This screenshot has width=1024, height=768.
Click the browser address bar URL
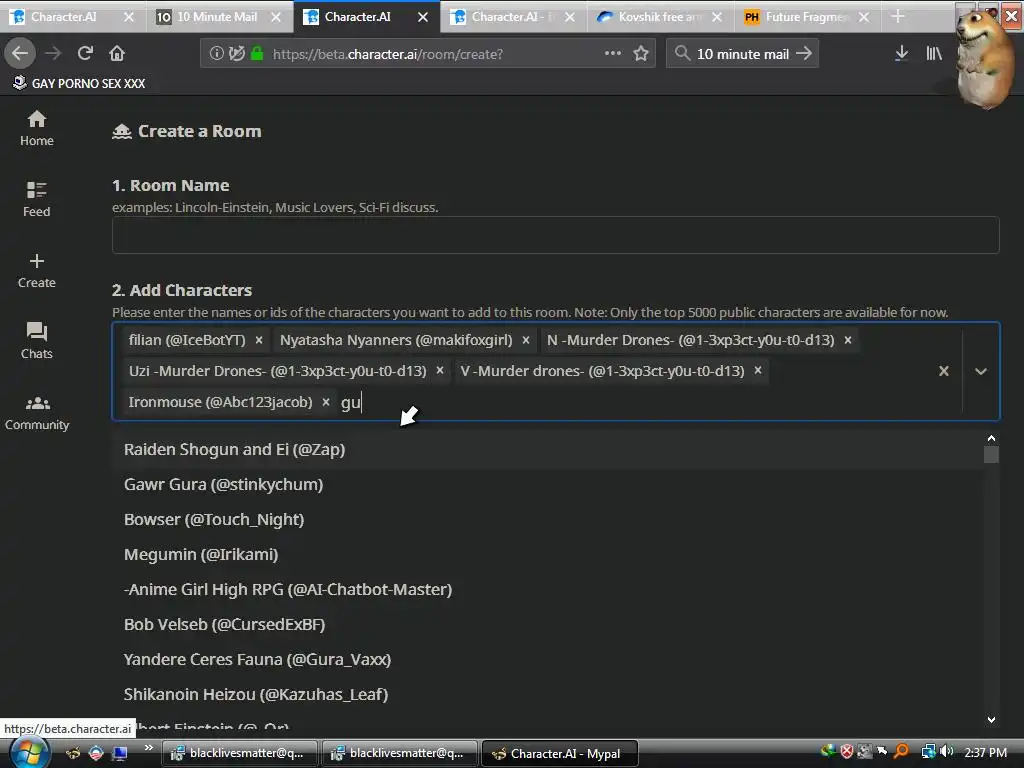point(388,54)
